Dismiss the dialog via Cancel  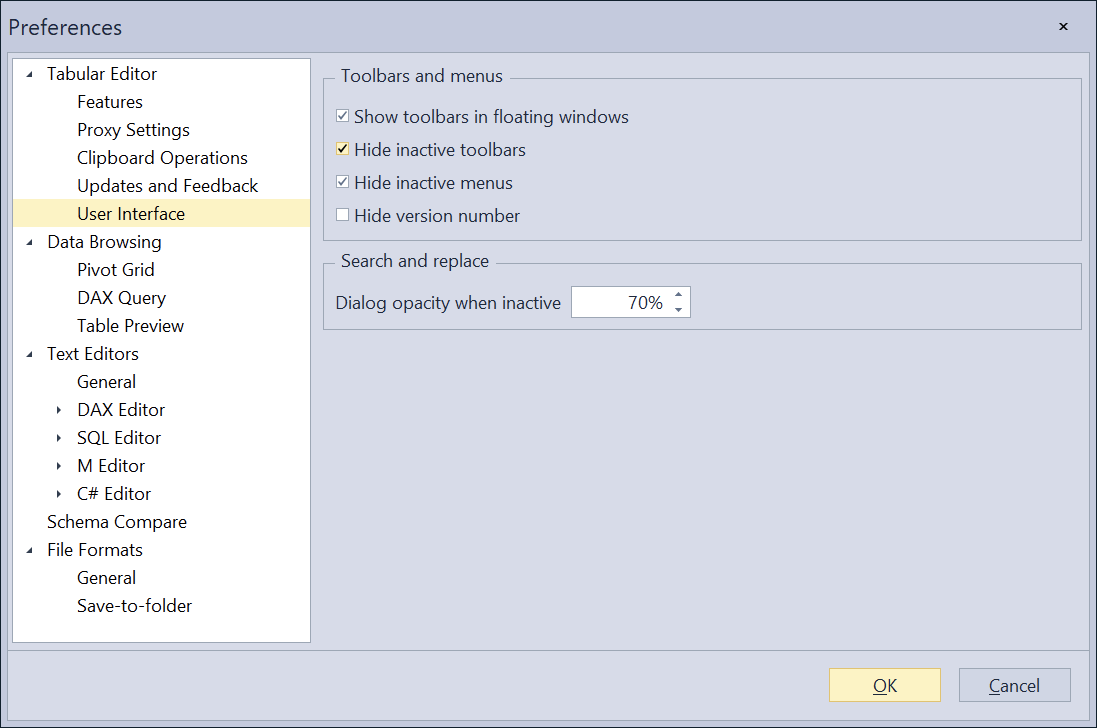tap(1014, 685)
